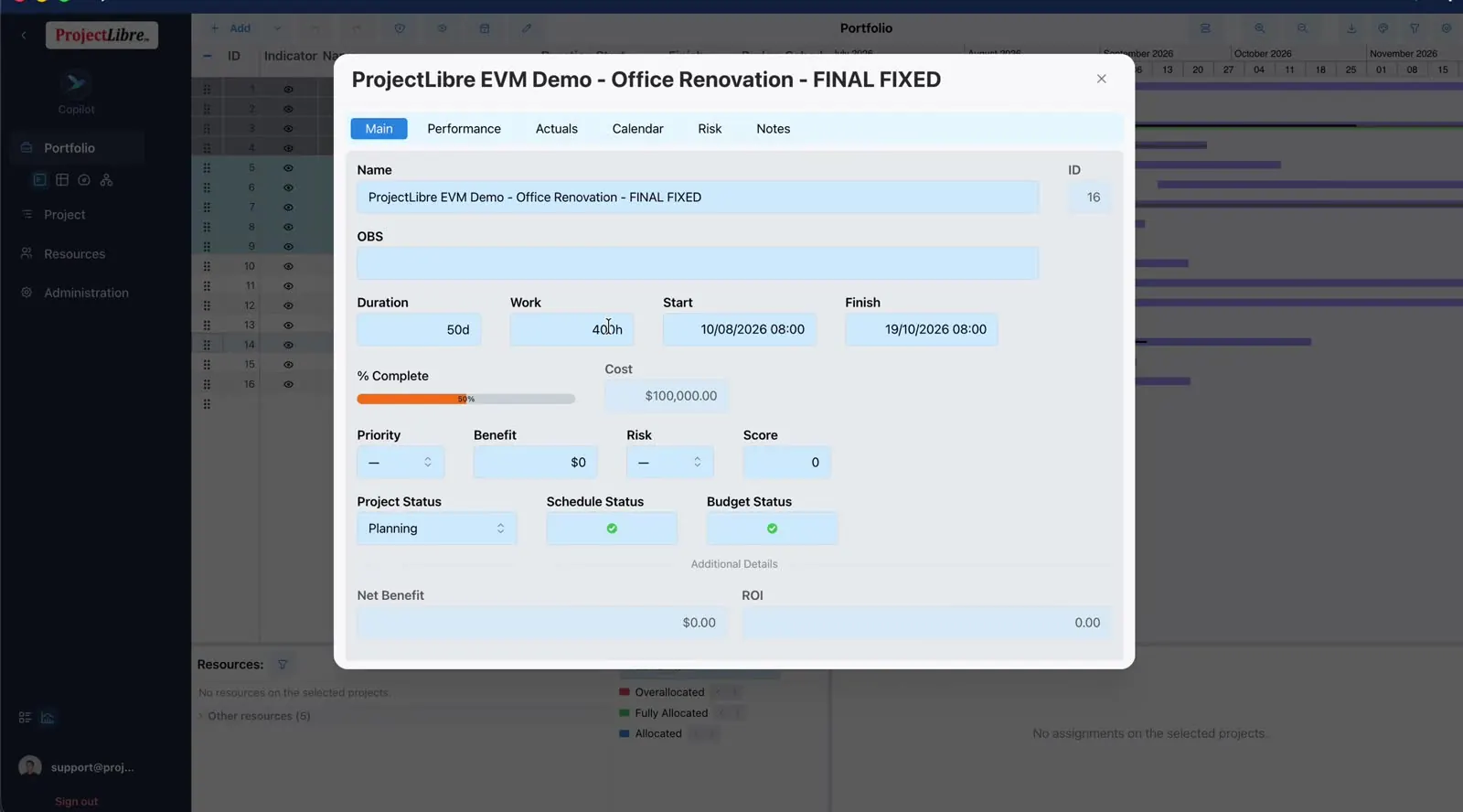Toggle the eye icon for row 5
1463x812 pixels.
[288, 168]
